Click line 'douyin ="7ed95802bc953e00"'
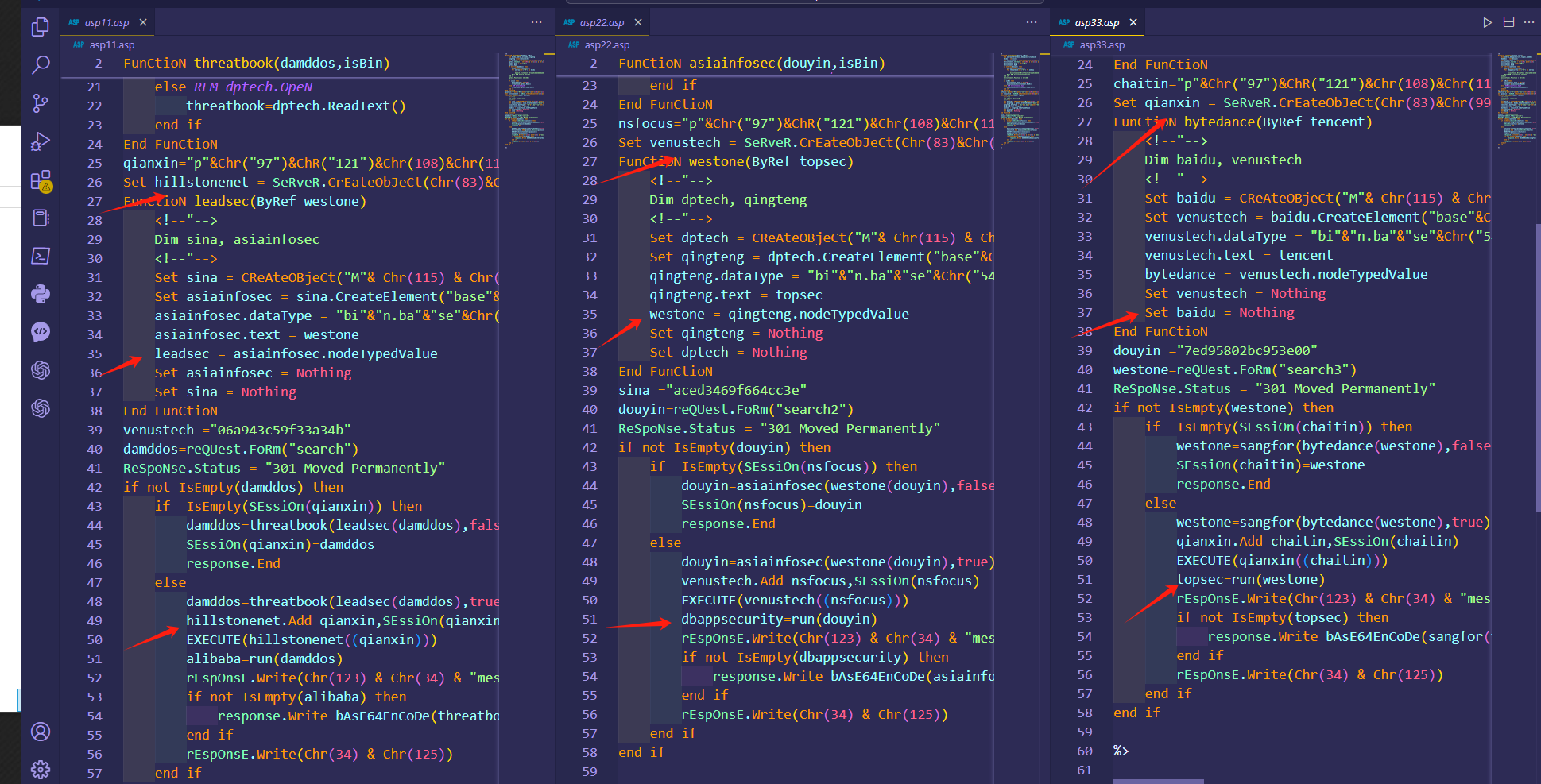This screenshot has height=784, width=1541. coord(1215,351)
